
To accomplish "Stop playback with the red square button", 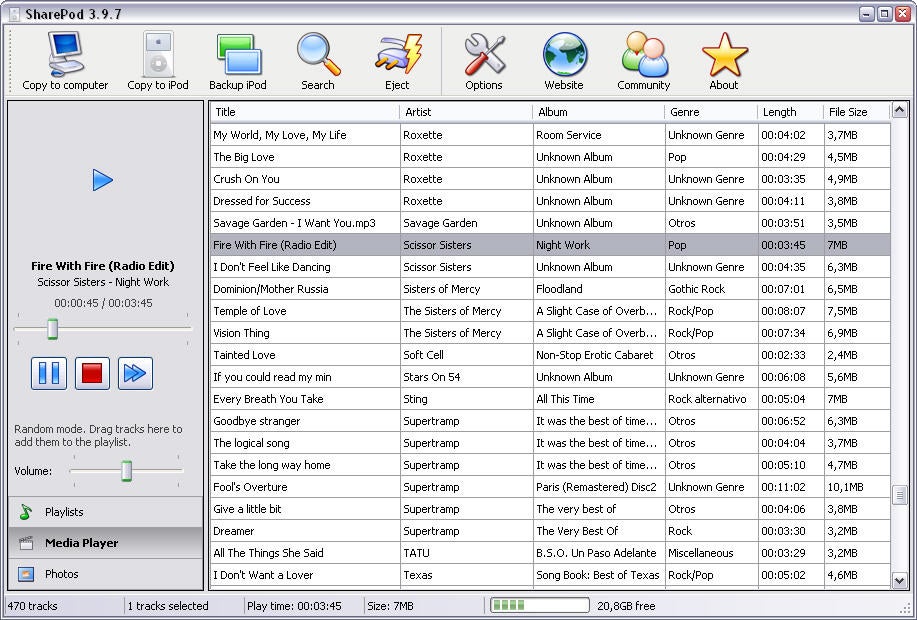I will [x=92, y=373].
